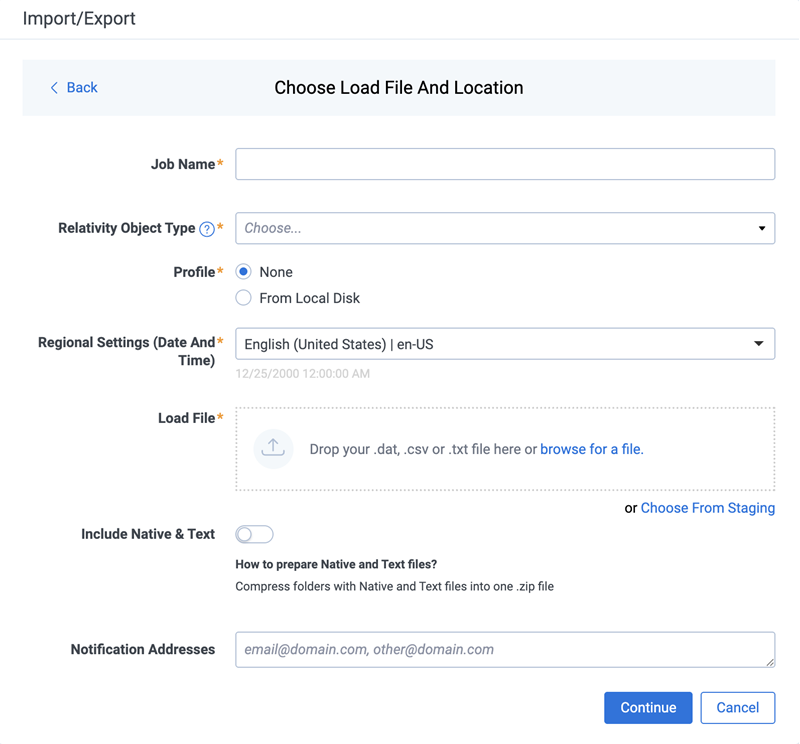Click the browse for a file link
The width and height of the screenshot is (800, 744).
click(590, 449)
